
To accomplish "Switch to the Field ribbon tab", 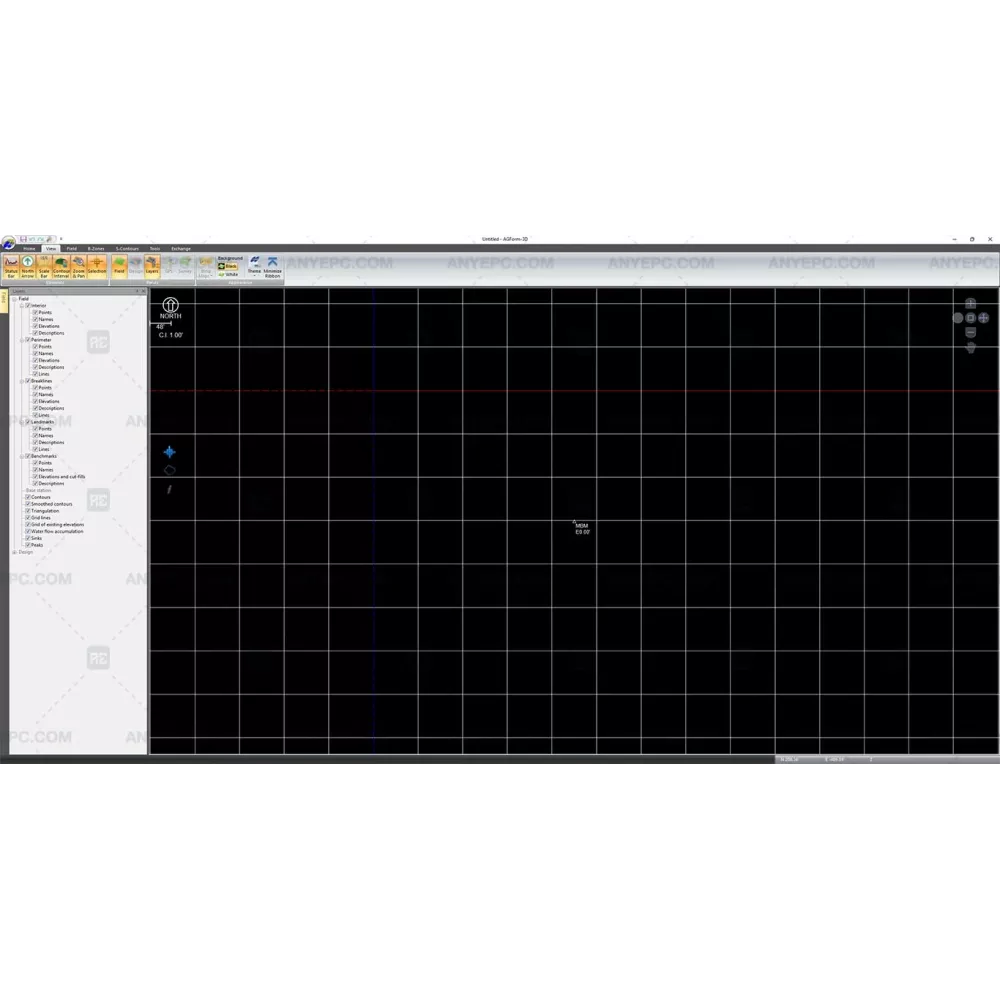I will tap(71, 248).
